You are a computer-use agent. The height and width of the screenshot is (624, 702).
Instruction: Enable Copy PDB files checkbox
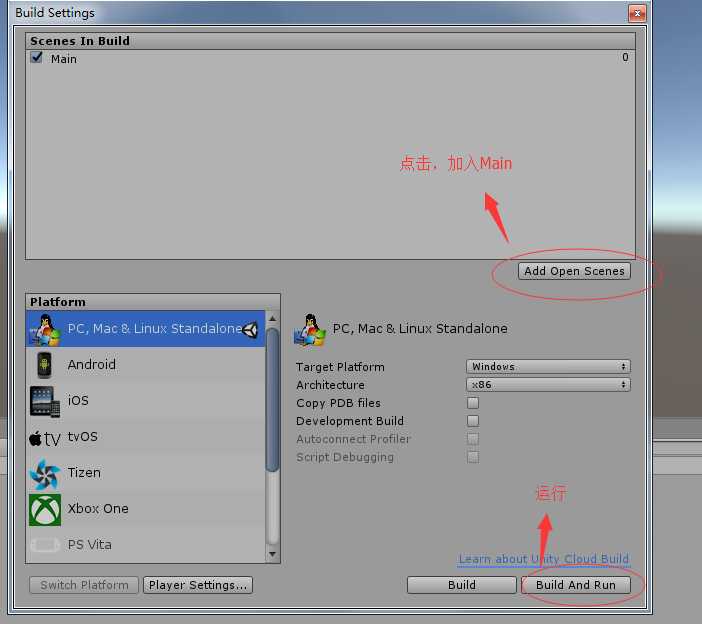[x=473, y=403]
